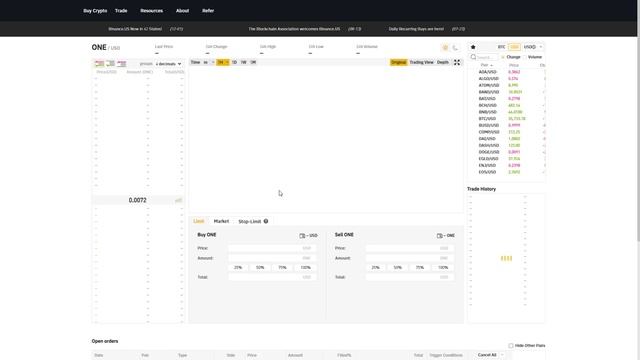Select Time chart interval
640x360 pixels.
[x=196, y=62]
